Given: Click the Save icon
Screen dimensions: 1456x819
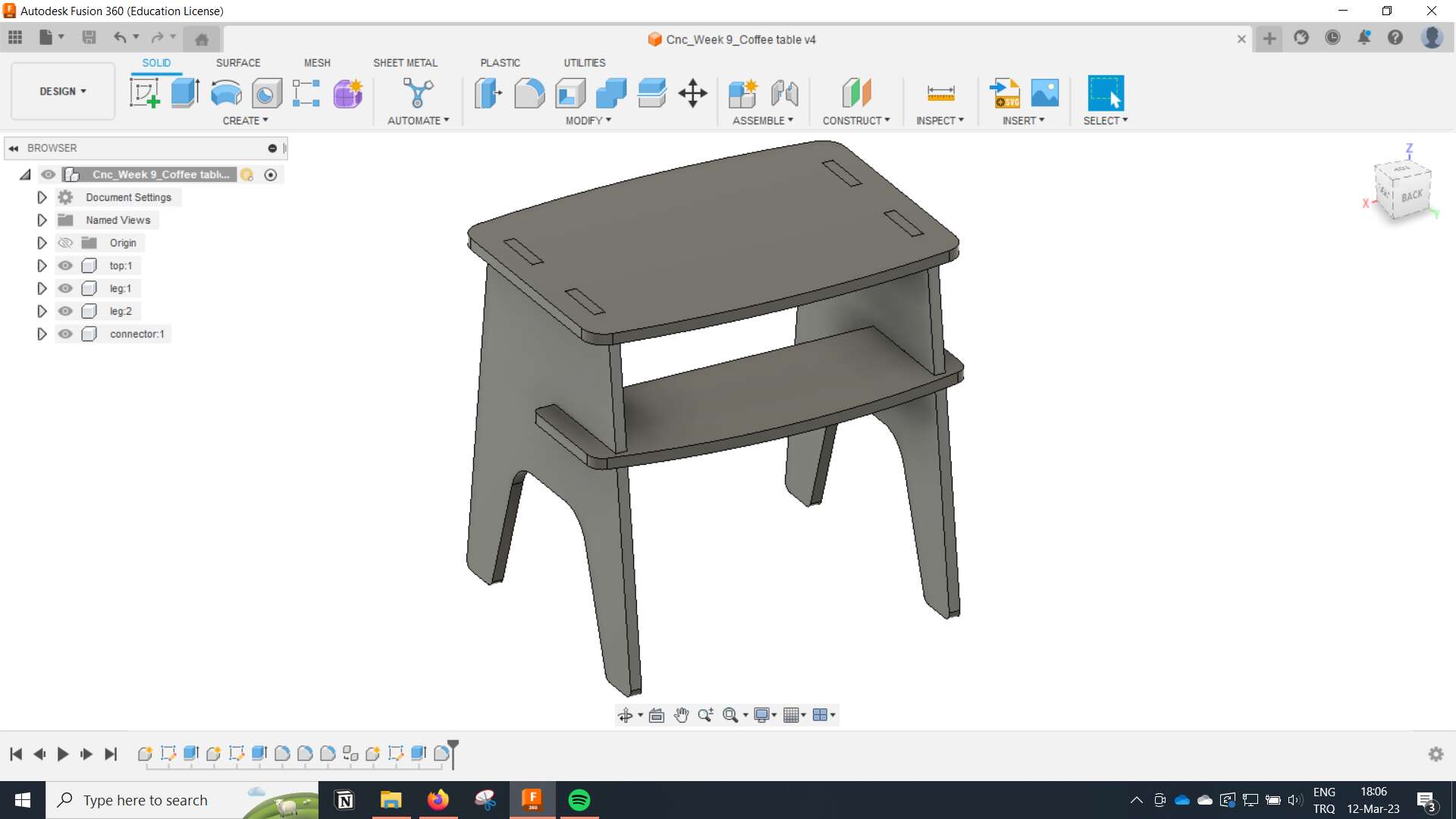Looking at the screenshot, I should tap(89, 37).
